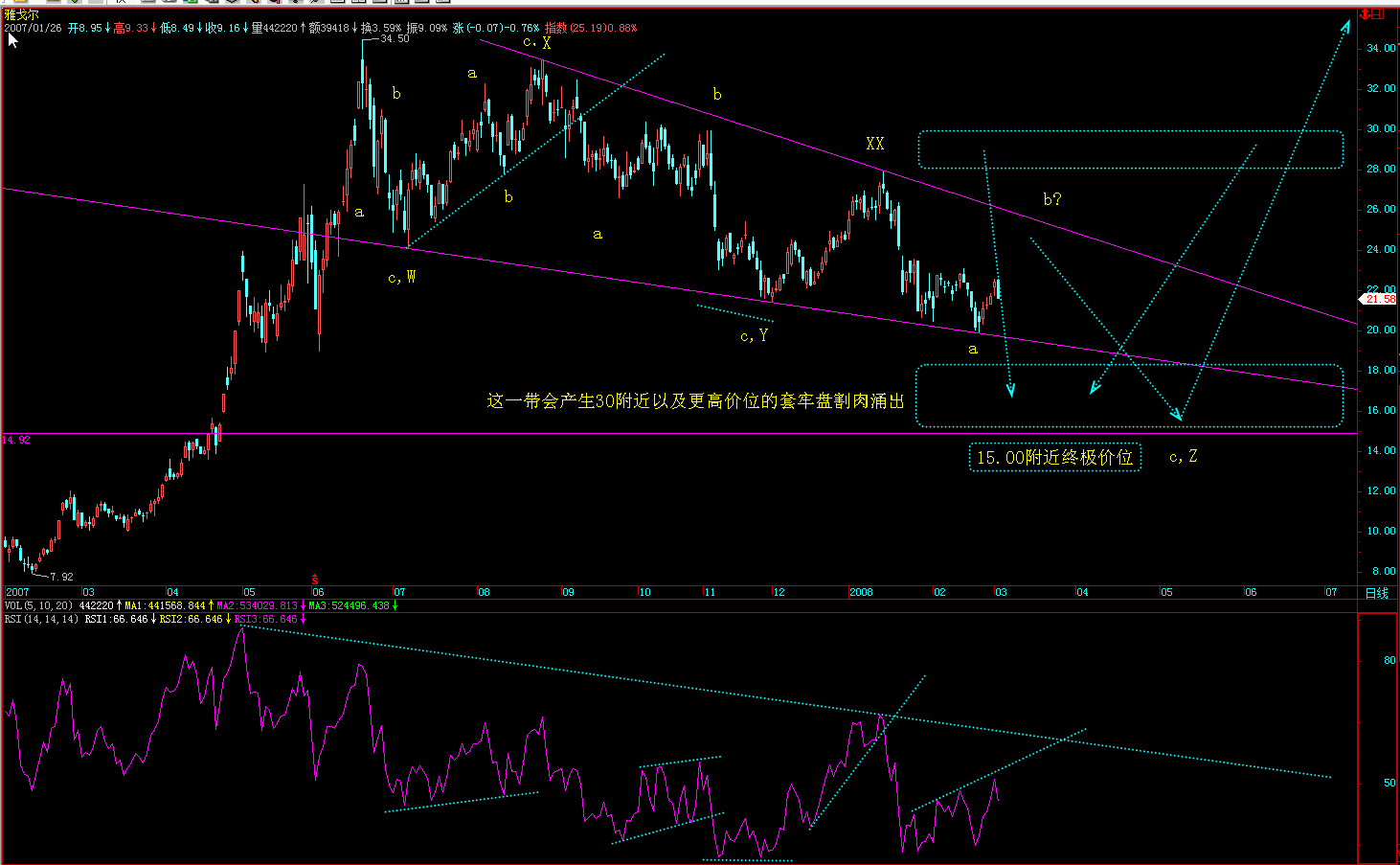Click 18.00 on the price axis
The image size is (1400, 865).
coord(1382,370)
